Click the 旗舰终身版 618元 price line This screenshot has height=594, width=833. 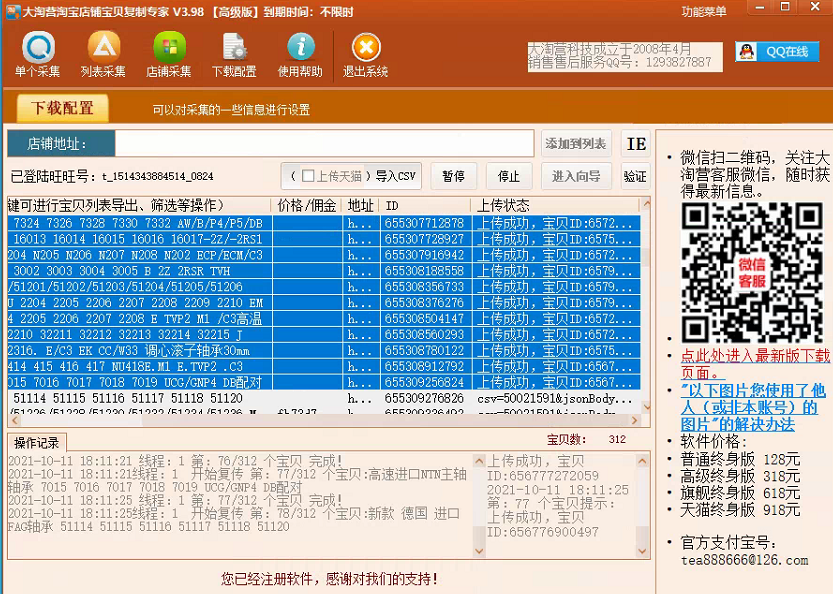pyautogui.click(x=741, y=493)
